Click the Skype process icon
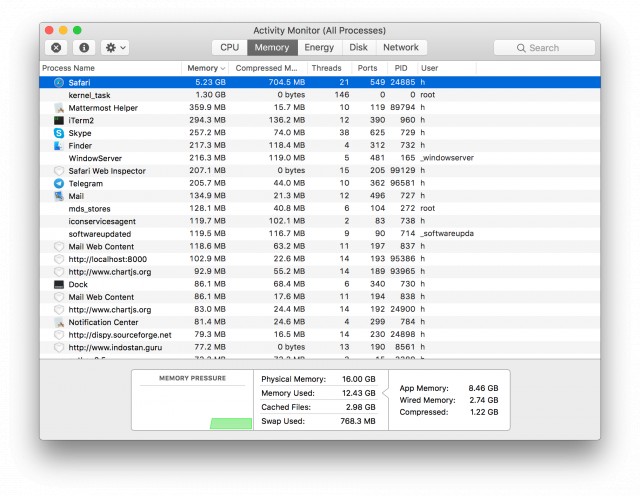This screenshot has height=496, width=640. tap(59, 133)
